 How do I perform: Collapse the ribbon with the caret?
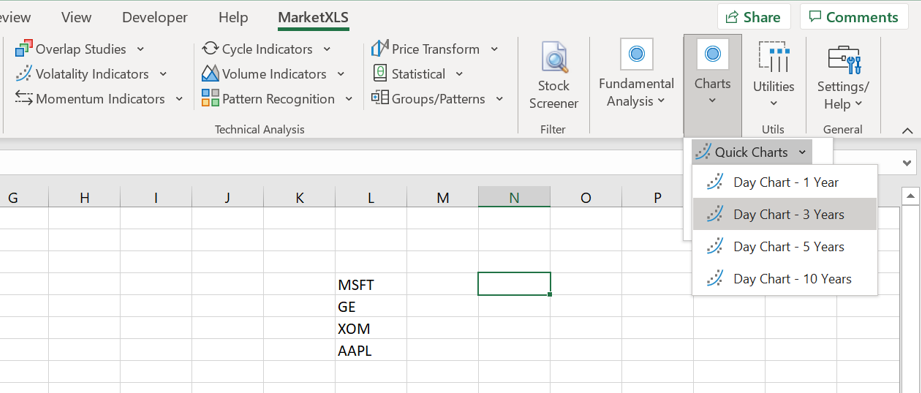pos(907,130)
